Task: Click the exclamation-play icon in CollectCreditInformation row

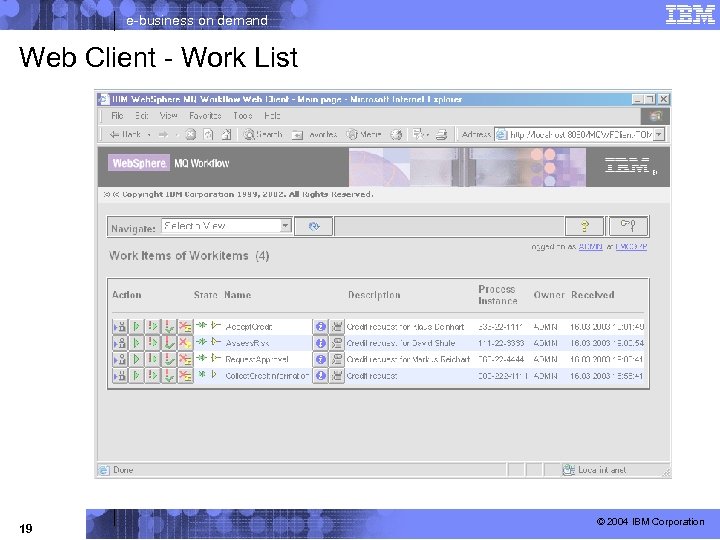Action: coord(152,376)
